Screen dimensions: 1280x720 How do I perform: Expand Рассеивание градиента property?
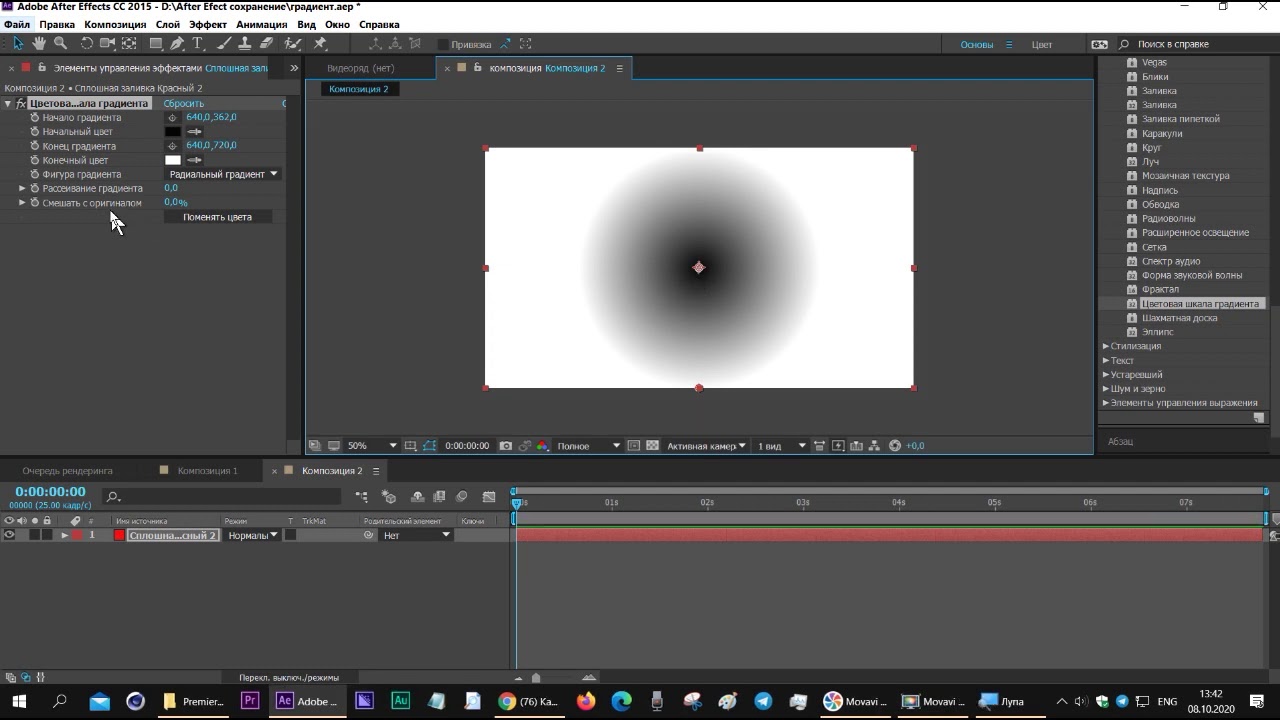(22, 188)
